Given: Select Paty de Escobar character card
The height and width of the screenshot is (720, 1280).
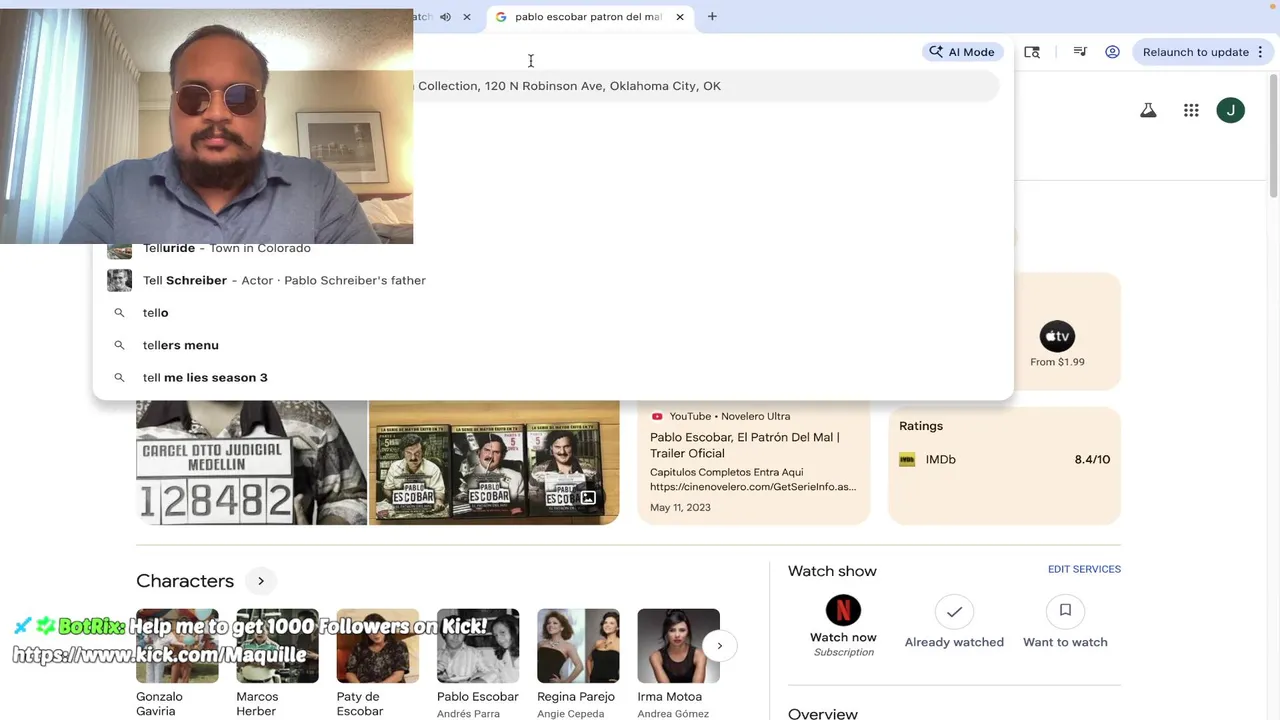Looking at the screenshot, I should [x=377, y=663].
